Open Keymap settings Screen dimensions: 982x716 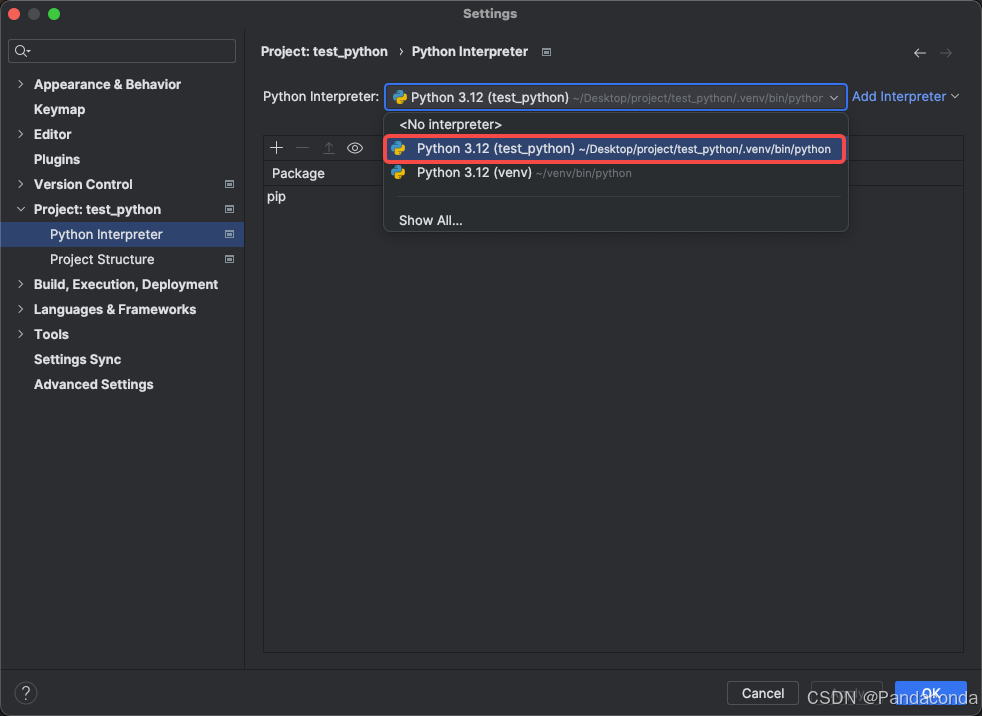click(x=59, y=109)
